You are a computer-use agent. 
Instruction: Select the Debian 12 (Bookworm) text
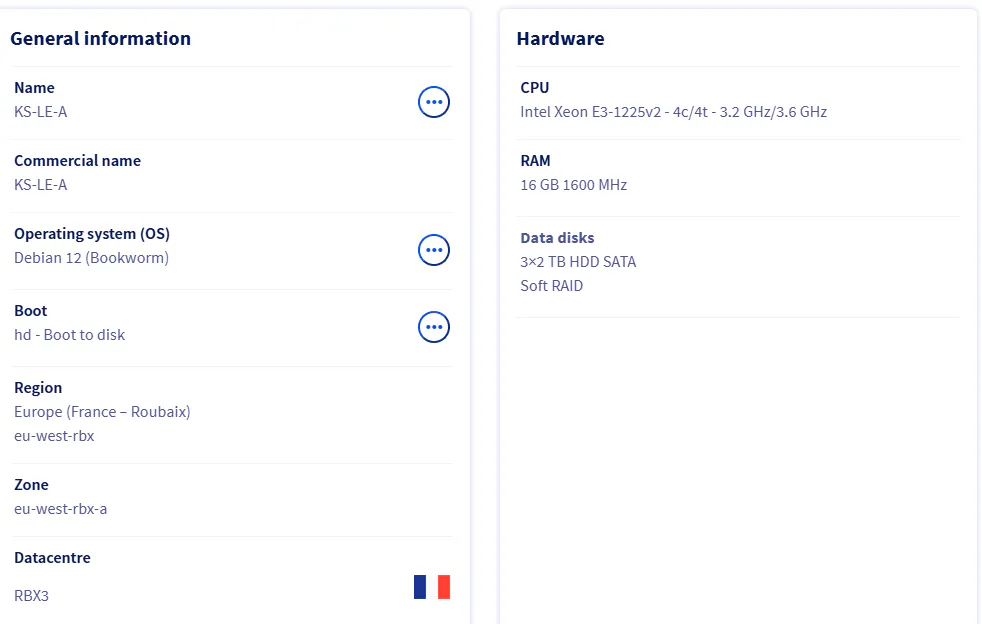click(x=91, y=258)
